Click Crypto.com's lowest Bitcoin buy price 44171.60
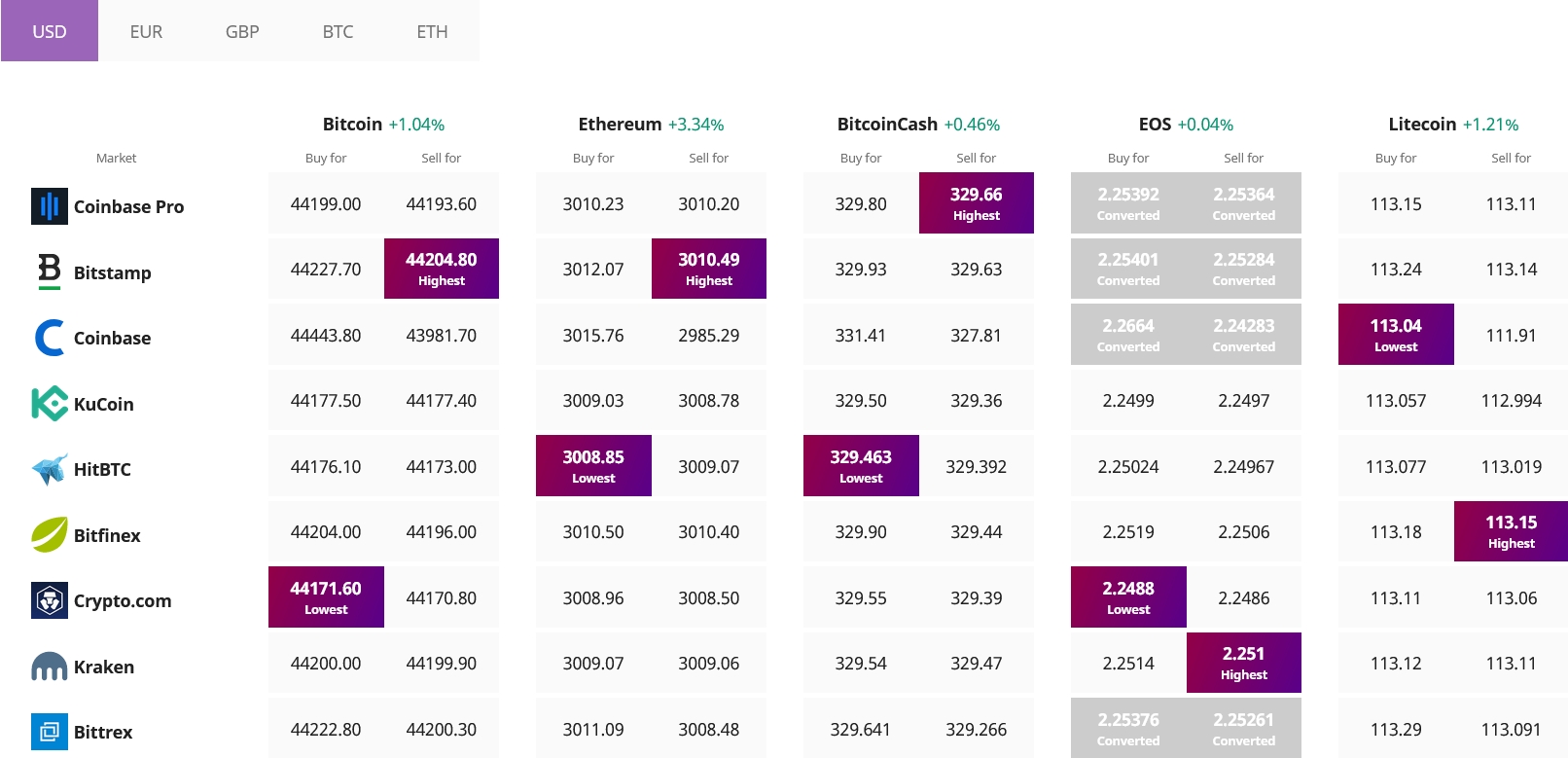This screenshot has height=758, width=1568. point(326,596)
